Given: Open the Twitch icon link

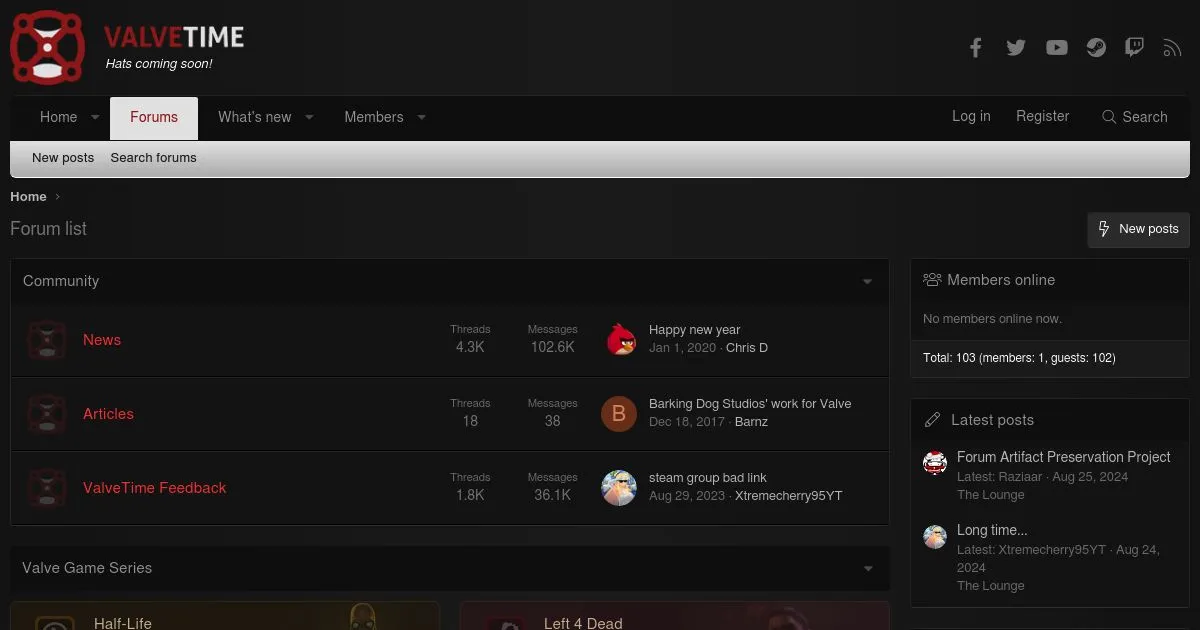Looking at the screenshot, I should (x=1134, y=47).
